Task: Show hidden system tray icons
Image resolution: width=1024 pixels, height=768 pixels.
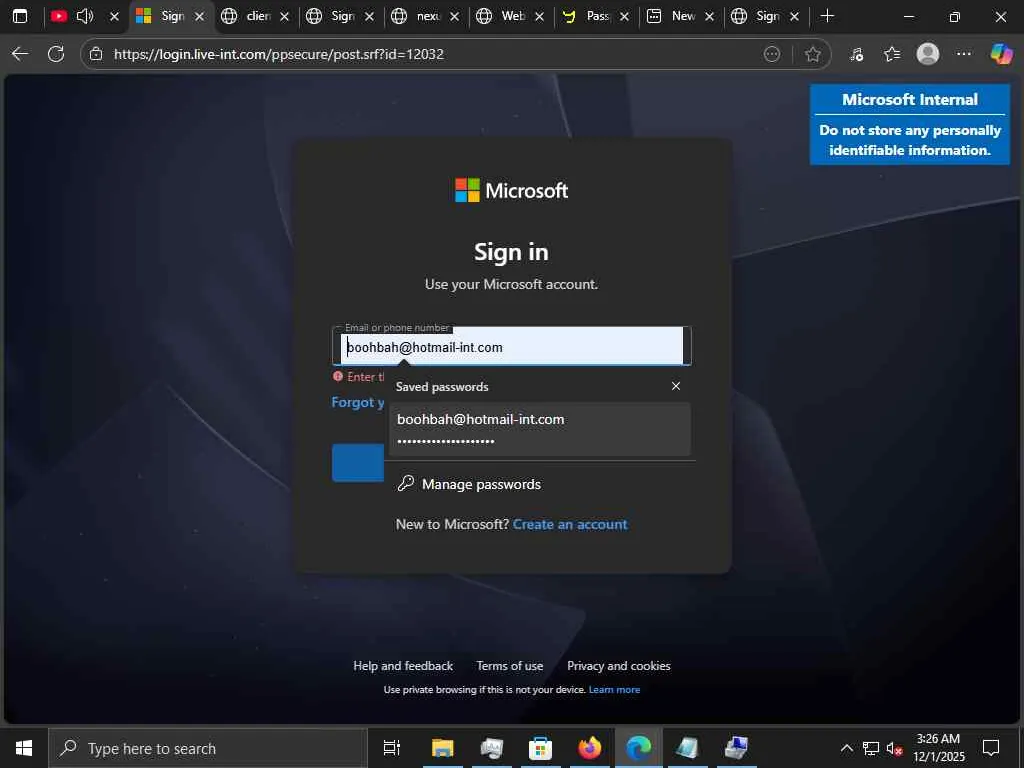Action: tap(846, 748)
